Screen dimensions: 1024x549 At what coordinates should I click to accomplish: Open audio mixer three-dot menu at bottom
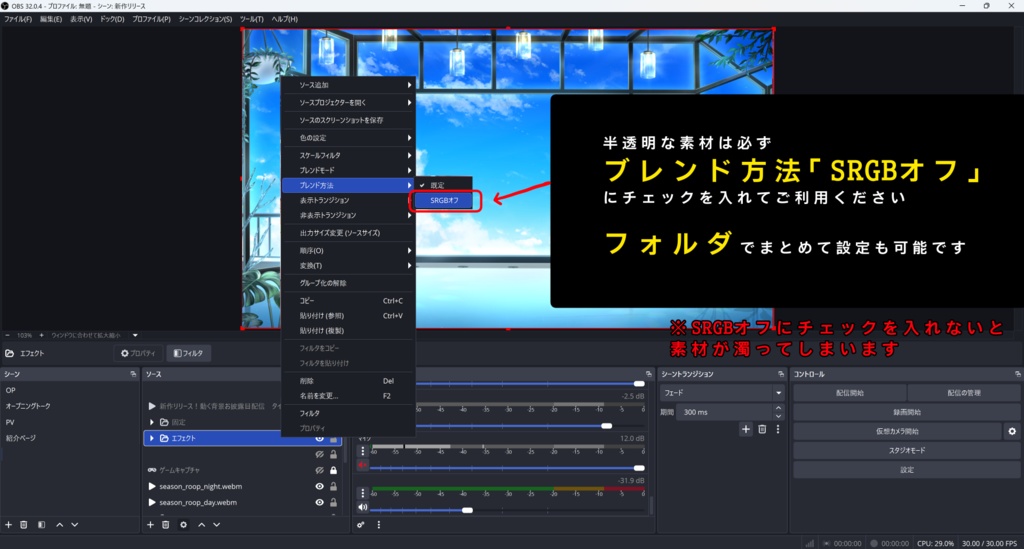tap(378, 525)
